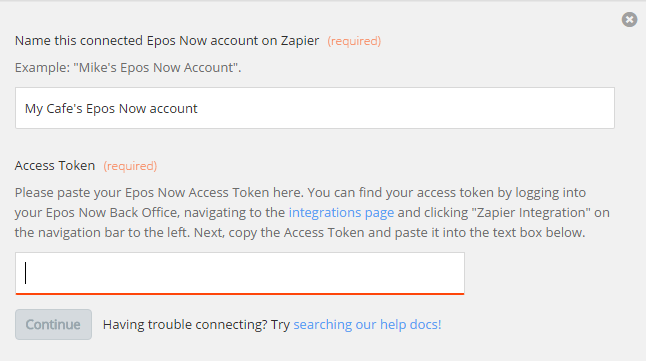
Task: Click the blinking cursor in the token field
Action: tap(26, 273)
